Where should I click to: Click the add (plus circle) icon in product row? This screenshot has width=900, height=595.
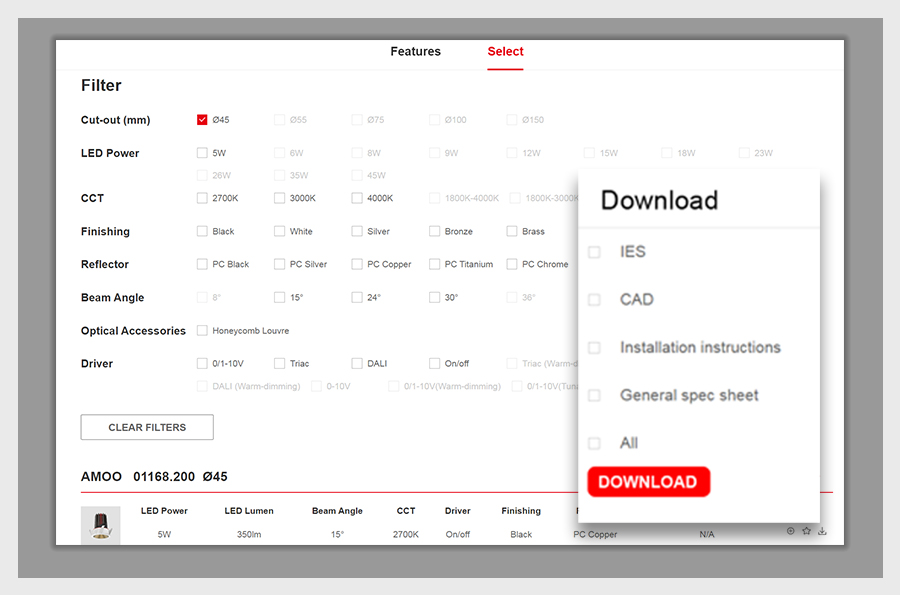tap(790, 531)
